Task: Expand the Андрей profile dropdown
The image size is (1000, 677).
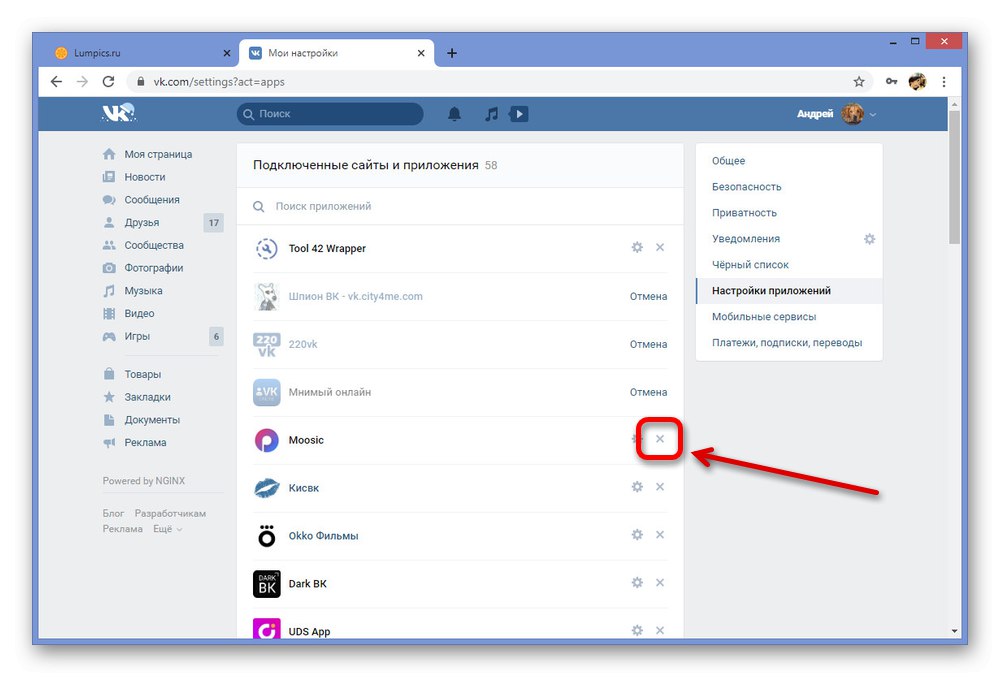Action: [873, 115]
